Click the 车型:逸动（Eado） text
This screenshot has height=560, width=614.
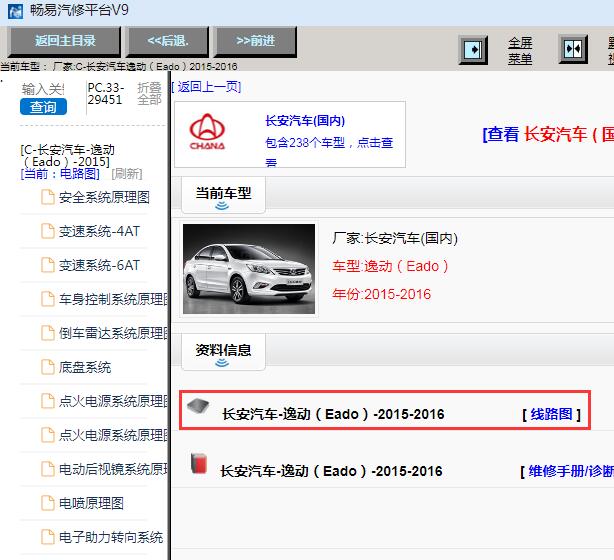pyautogui.click(x=390, y=266)
